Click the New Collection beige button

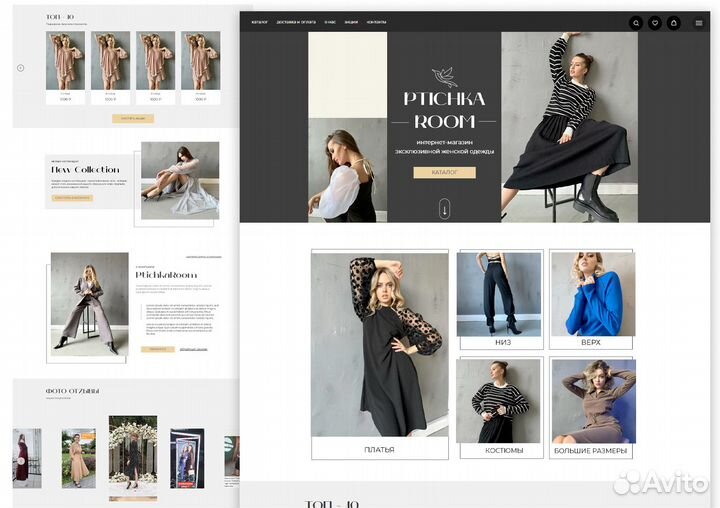(x=72, y=198)
